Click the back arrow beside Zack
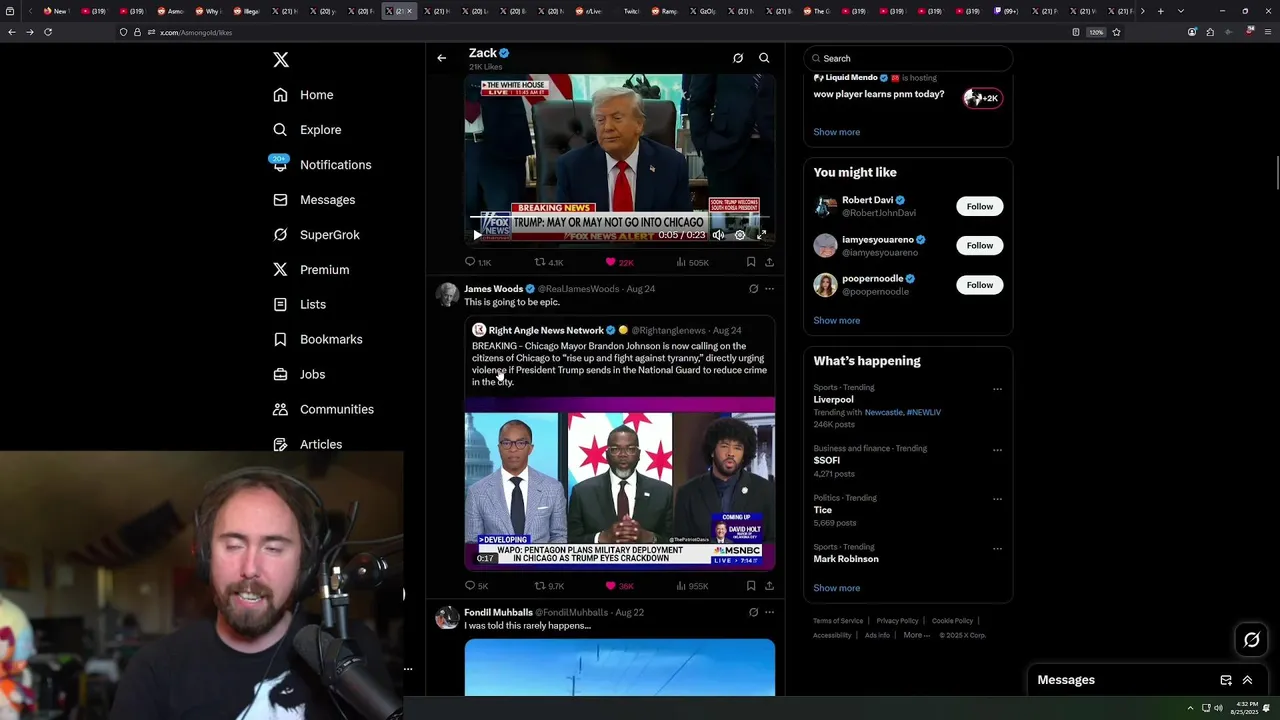1280x720 pixels. pyautogui.click(x=441, y=58)
